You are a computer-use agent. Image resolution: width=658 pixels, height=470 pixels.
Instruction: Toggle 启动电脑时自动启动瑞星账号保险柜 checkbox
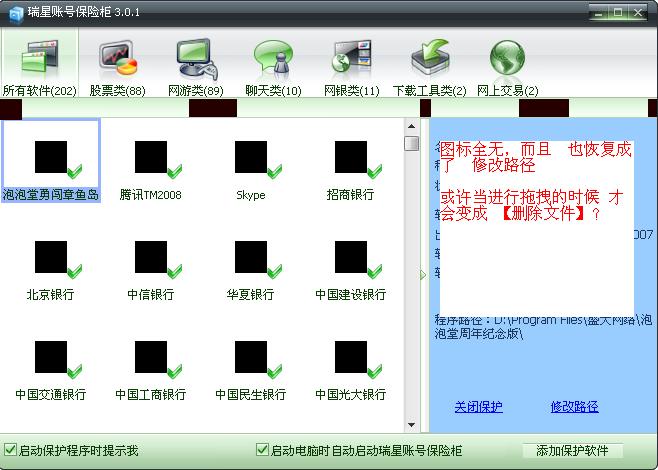[x=262, y=450]
